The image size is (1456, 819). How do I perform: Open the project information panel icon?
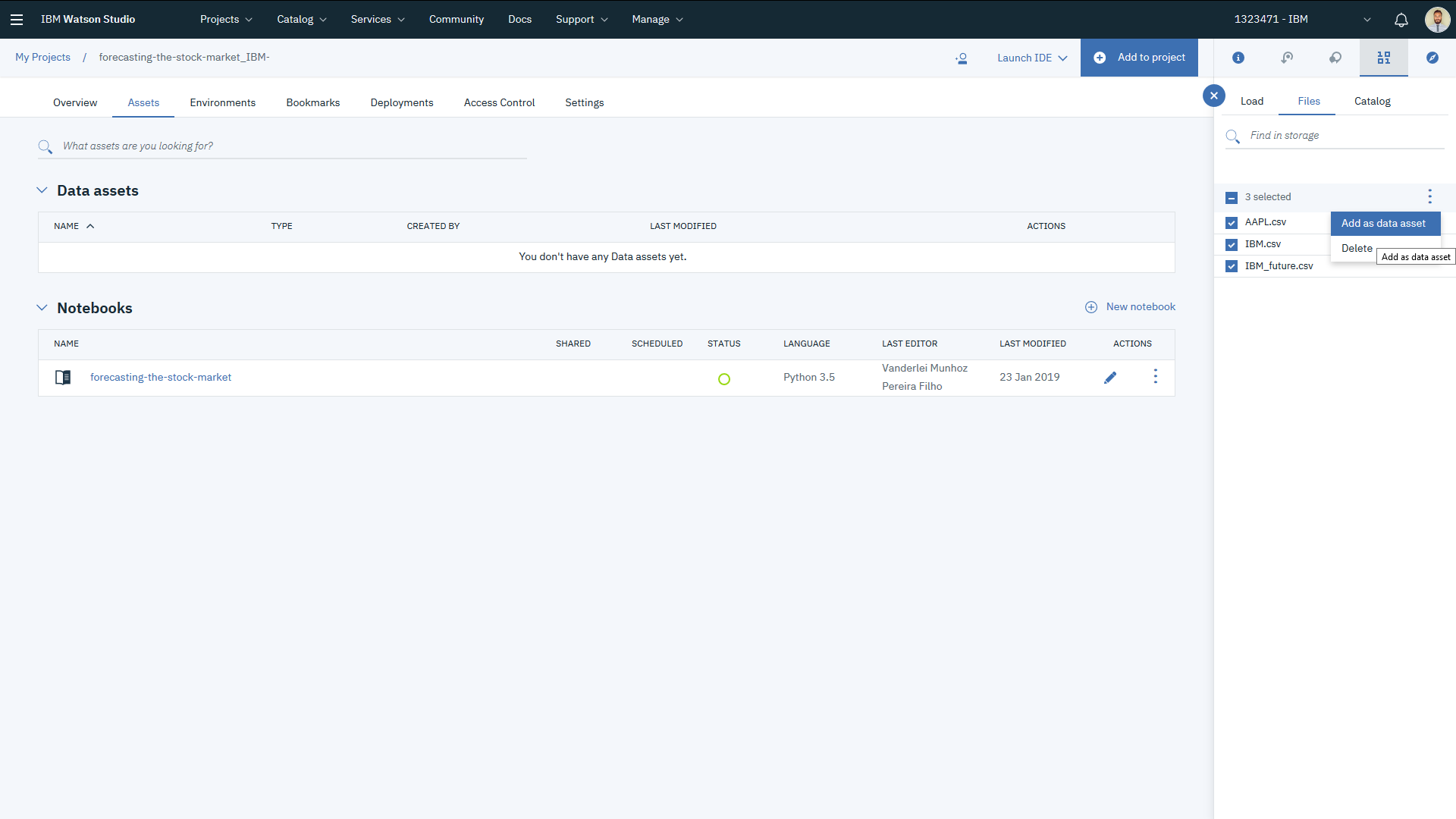[1238, 58]
